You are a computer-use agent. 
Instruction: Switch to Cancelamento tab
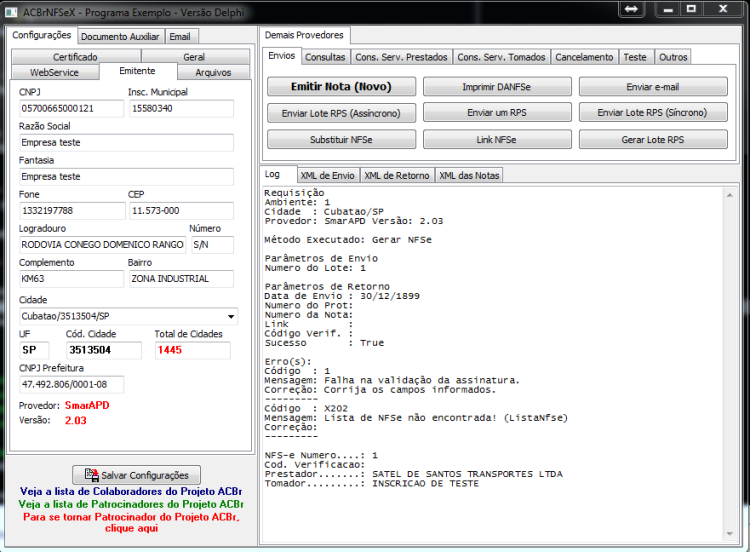point(584,57)
